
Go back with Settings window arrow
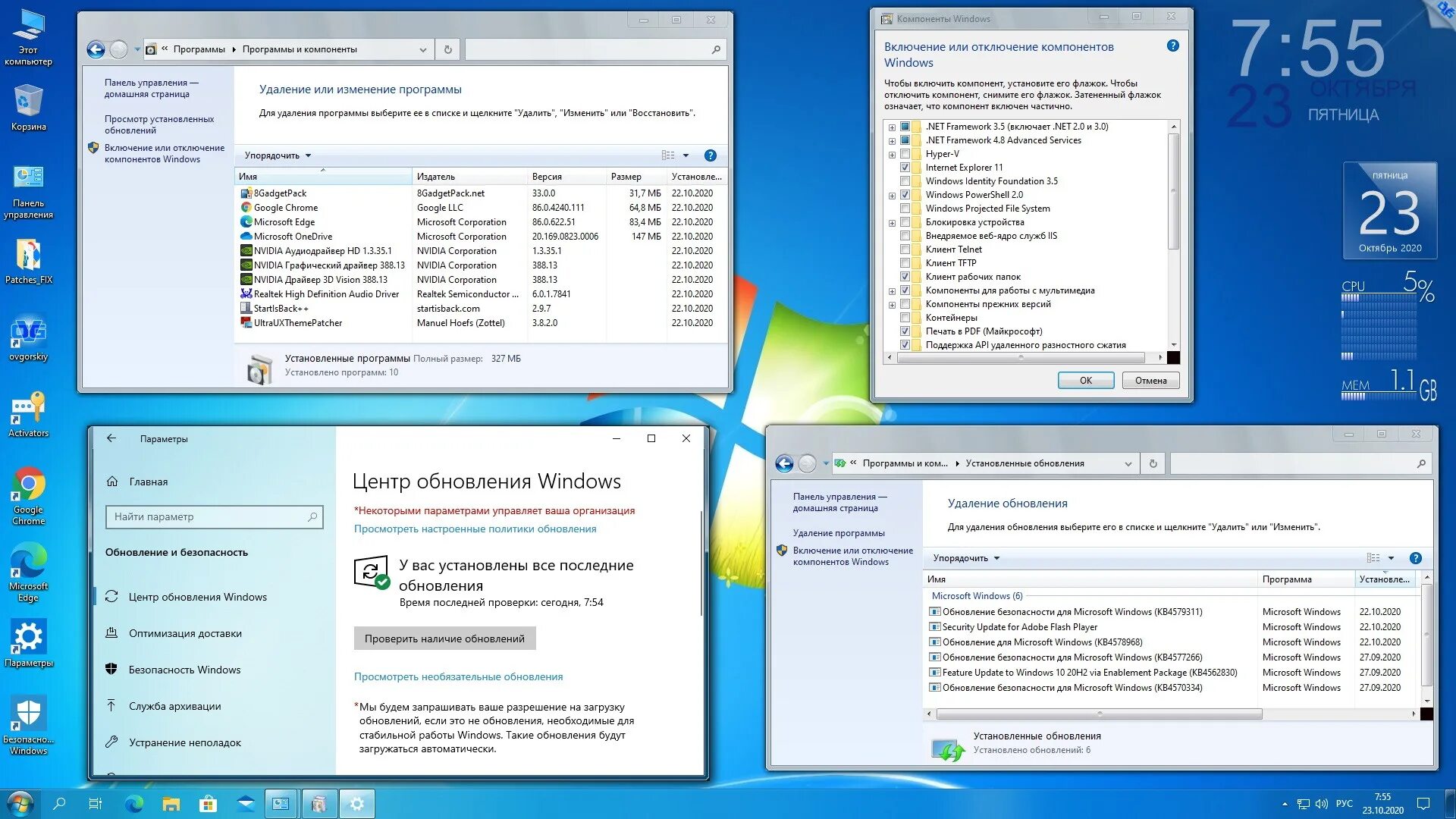(x=111, y=438)
